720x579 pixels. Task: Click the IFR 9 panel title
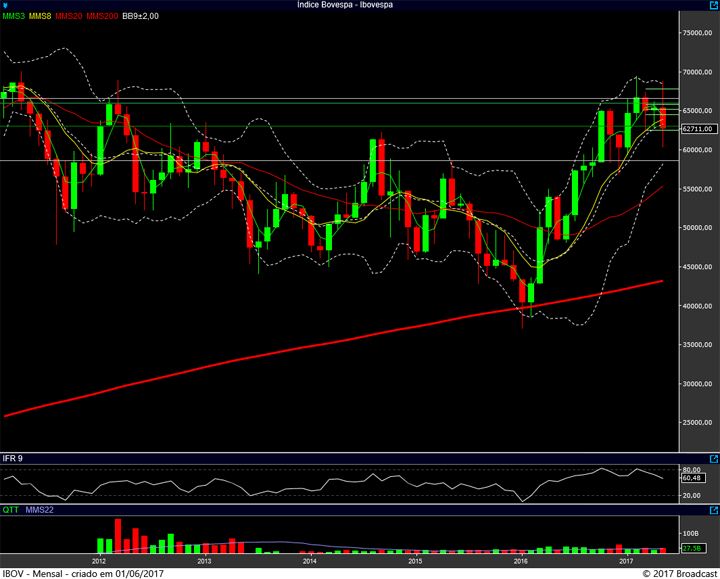tap(13, 458)
